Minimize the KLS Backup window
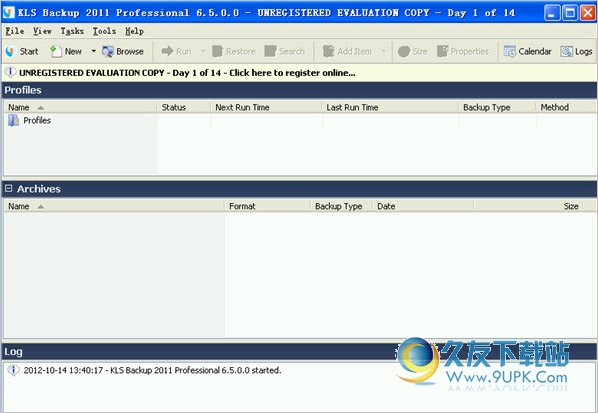598x413 pixels. (x=551, y=13)
